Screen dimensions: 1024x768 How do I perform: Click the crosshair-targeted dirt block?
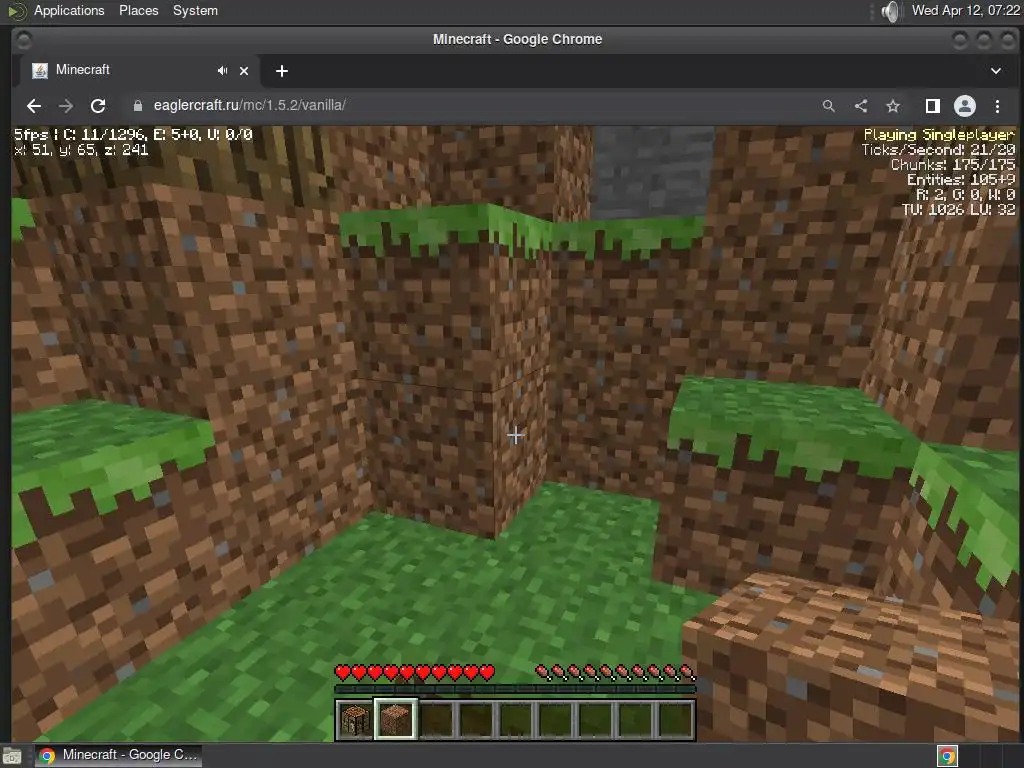[515, 435]
